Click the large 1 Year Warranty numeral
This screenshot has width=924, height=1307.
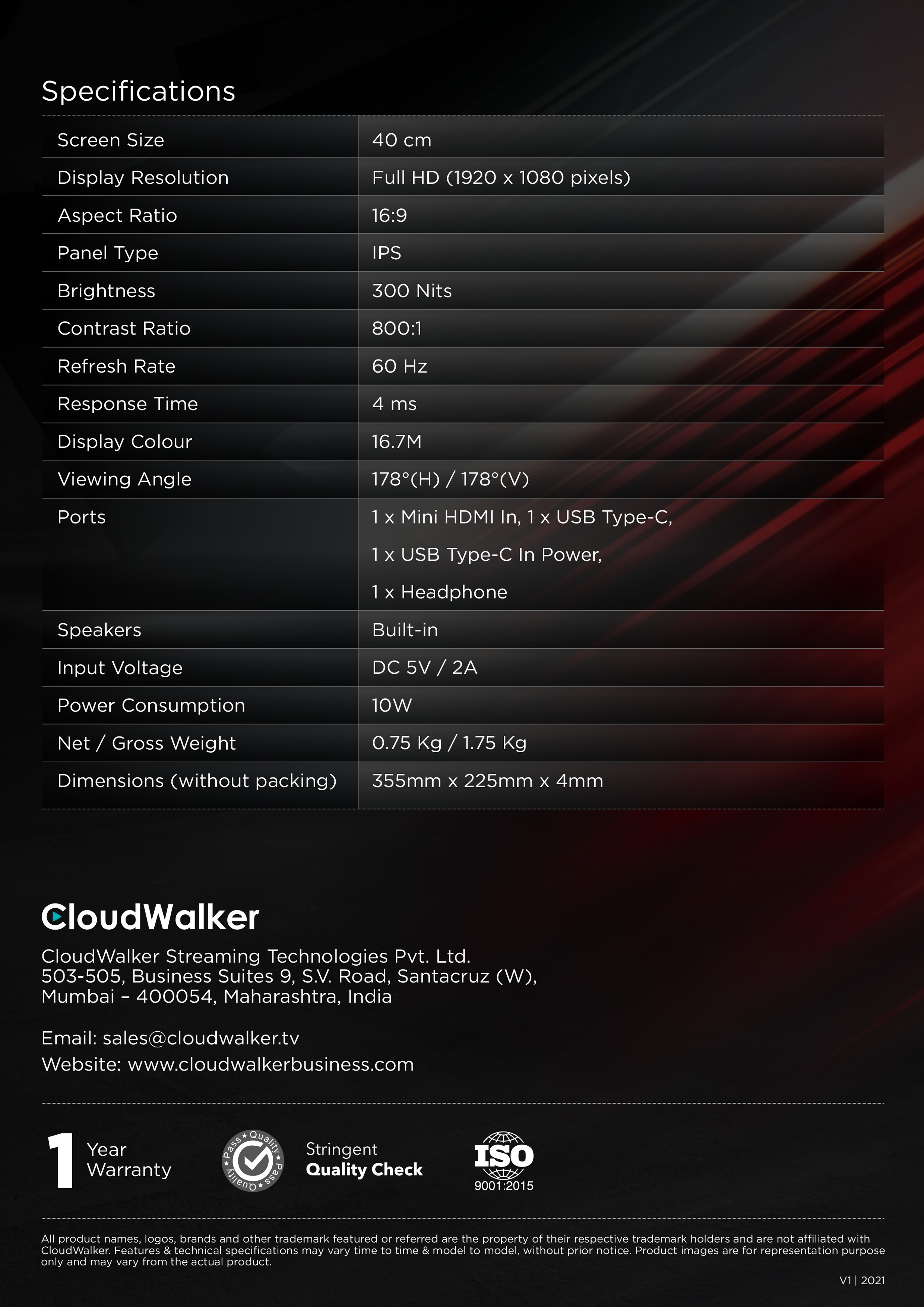coord(60,1161)
